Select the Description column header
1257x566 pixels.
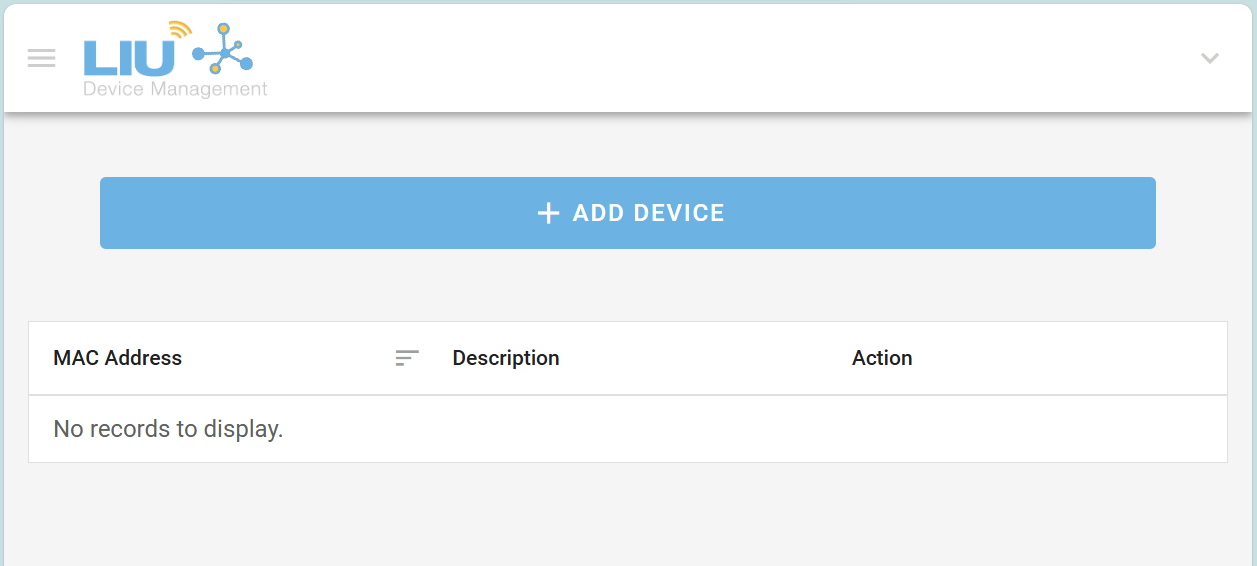506,358
